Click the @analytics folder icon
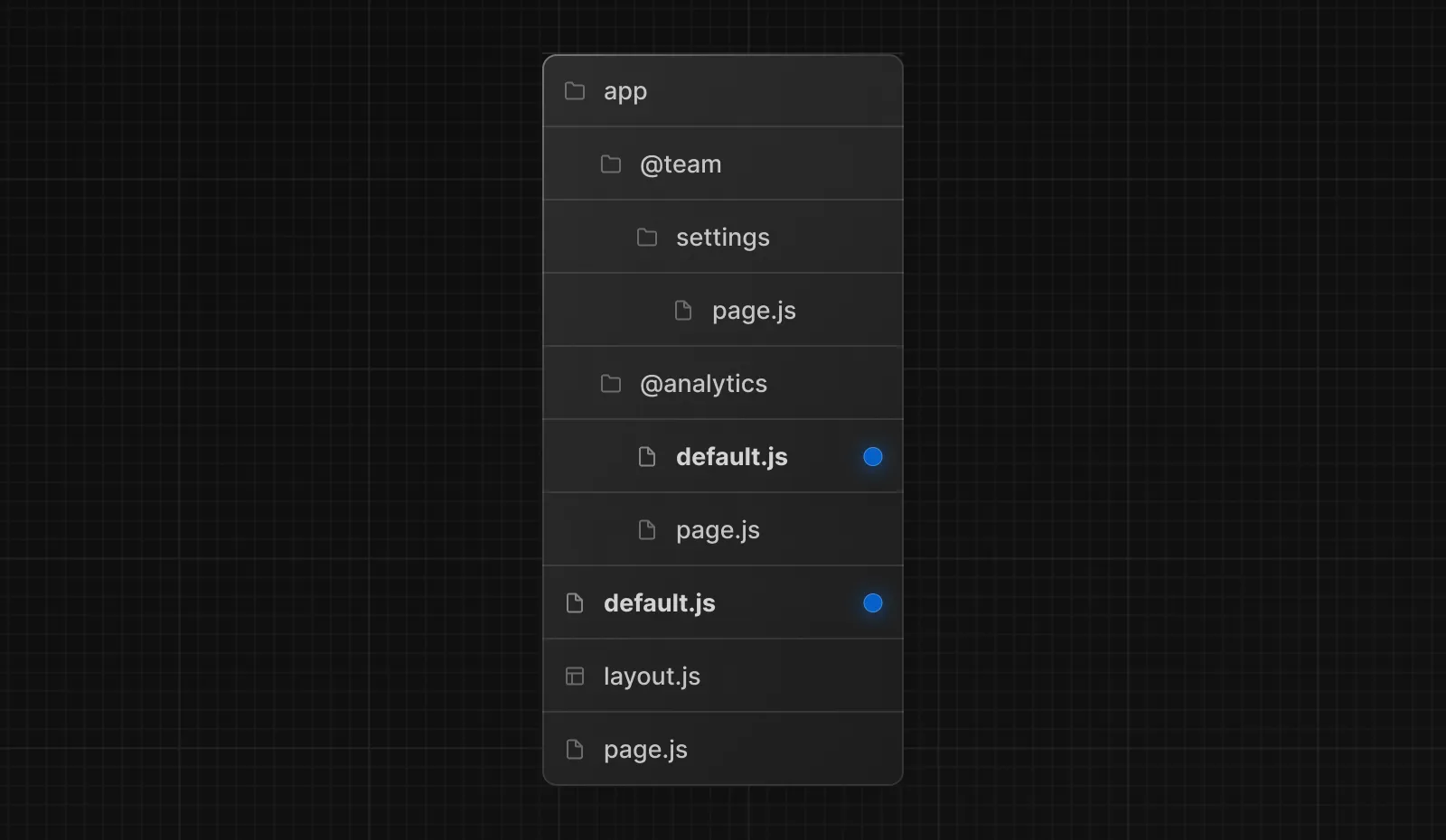The image size is (1446, 840). [x=611, y=384]
